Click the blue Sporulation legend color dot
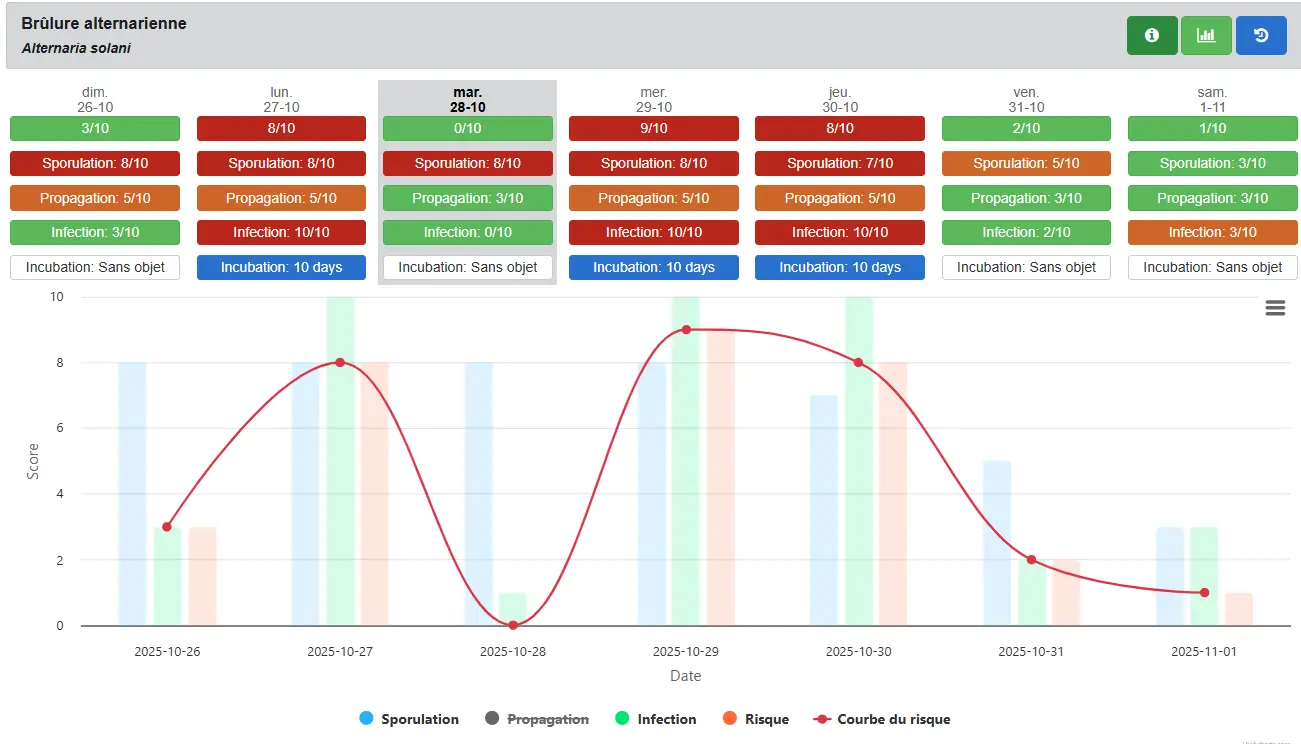 point(366,719)
